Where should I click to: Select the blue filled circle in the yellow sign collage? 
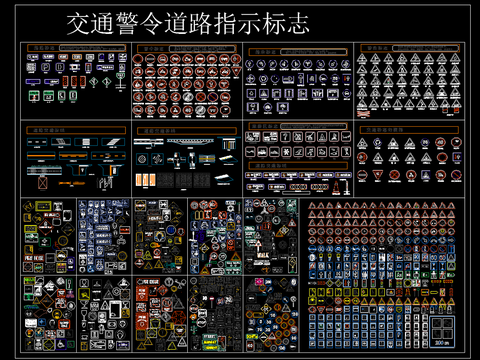[x=171, y=230]
